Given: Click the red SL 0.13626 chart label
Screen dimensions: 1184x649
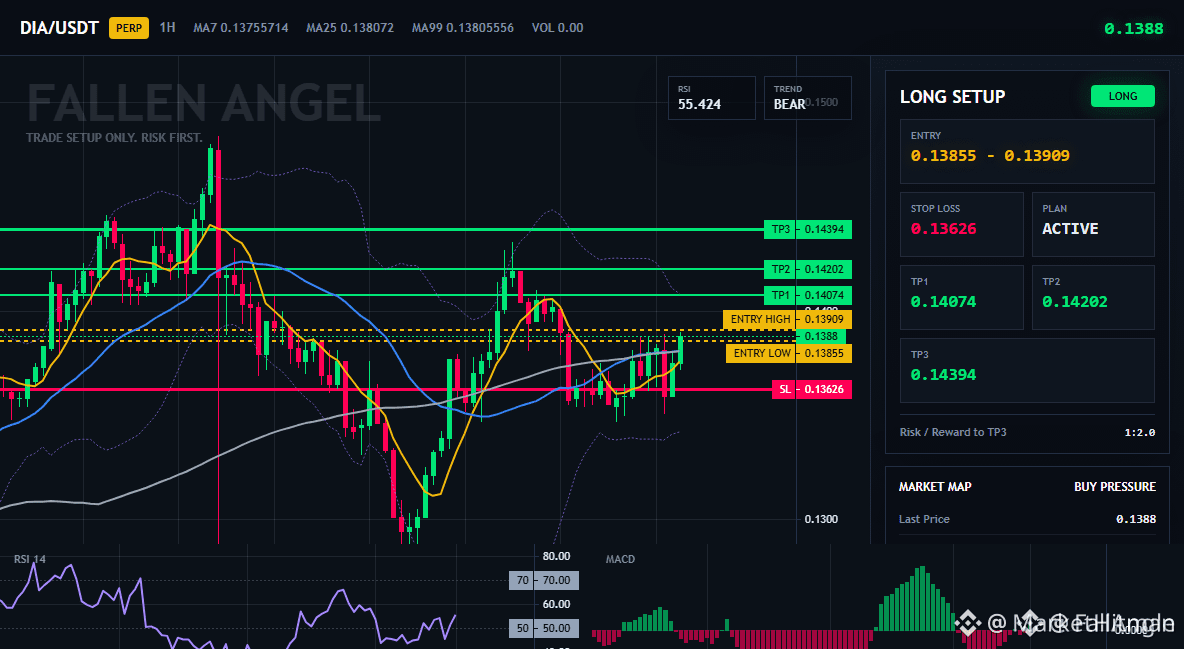Looking at the screenshot, I should click(812, 389).
